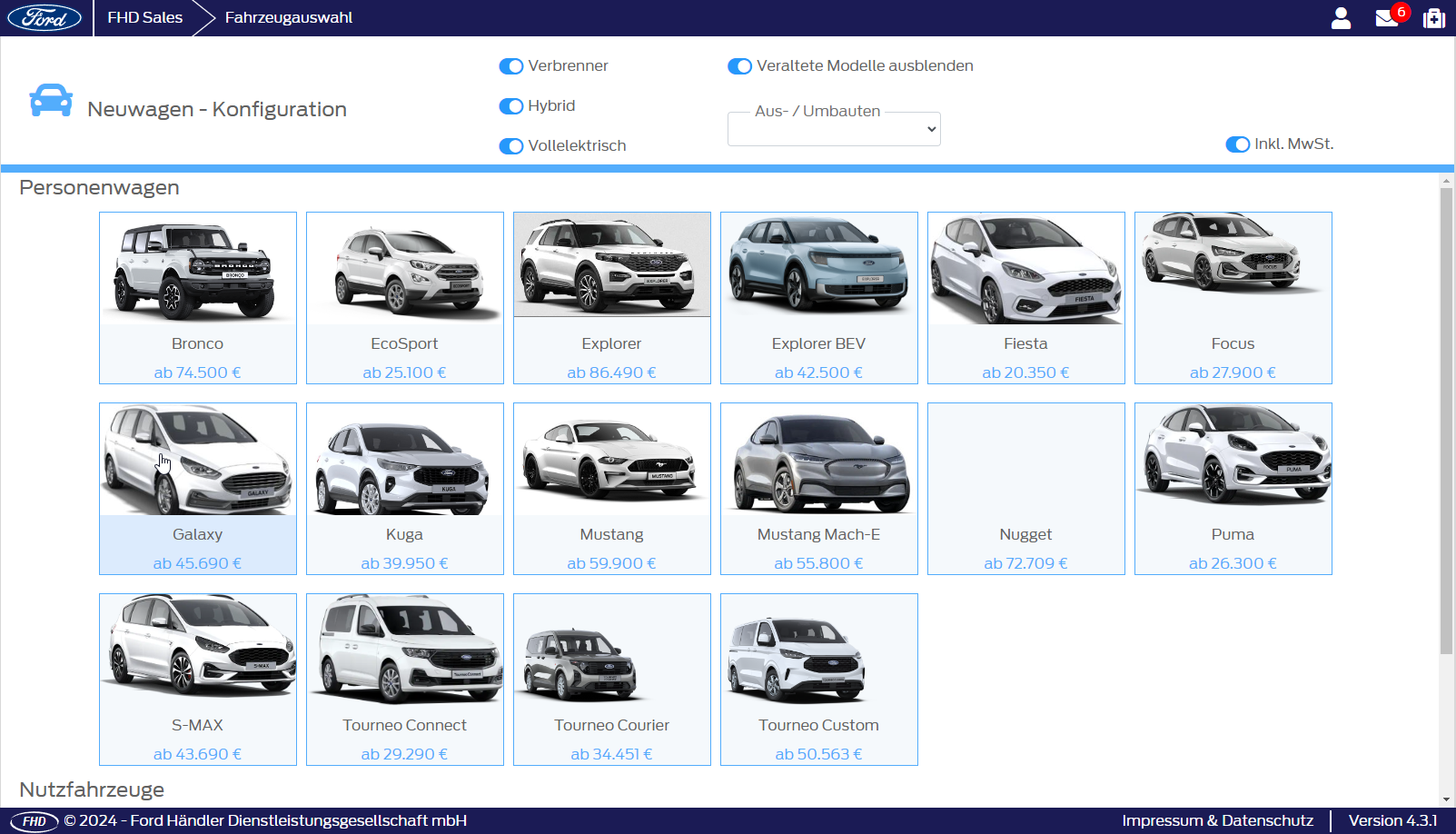Click the Focus price ab 27.900 €
The width and height of the screenshot is (1456, 834).
1233,372
